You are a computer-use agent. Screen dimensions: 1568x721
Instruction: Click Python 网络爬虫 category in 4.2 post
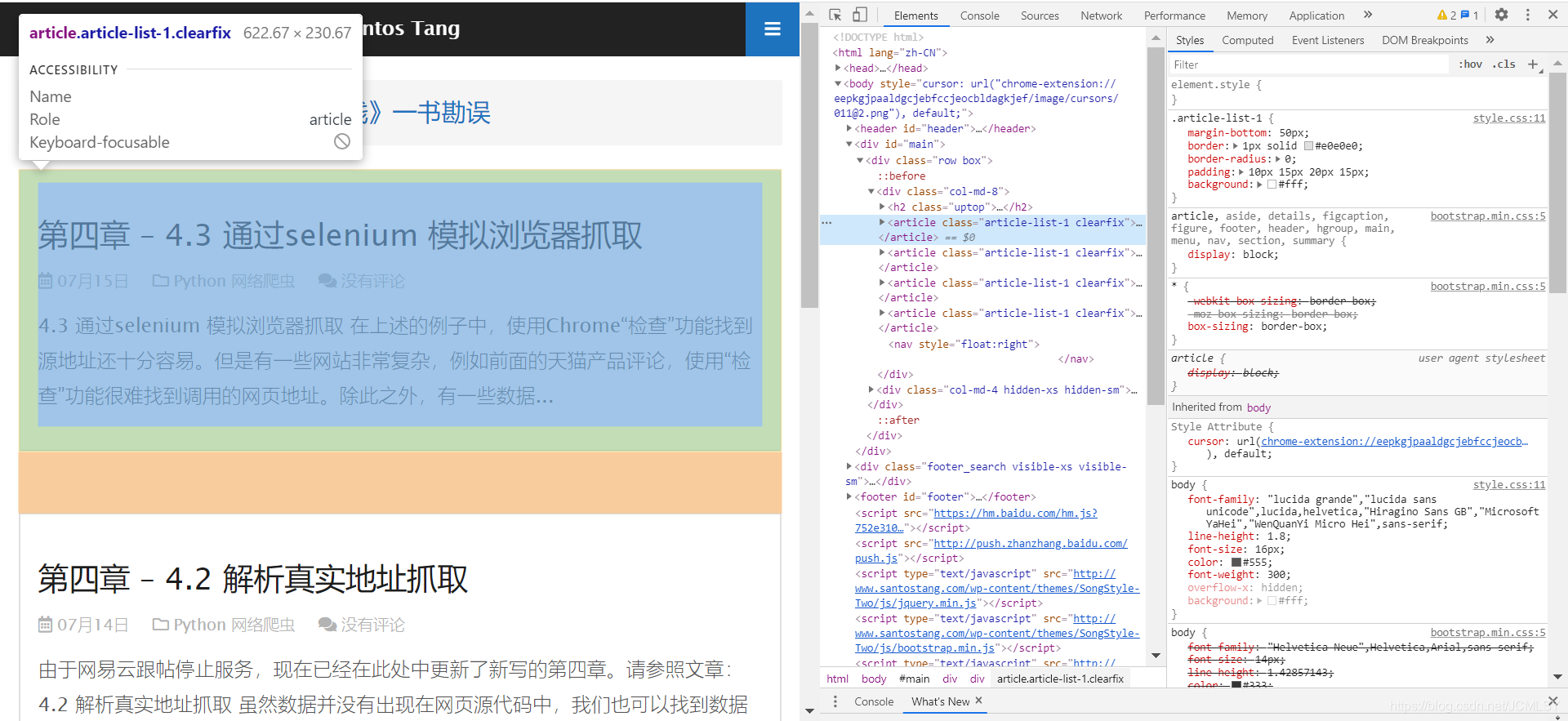[234, 625]
